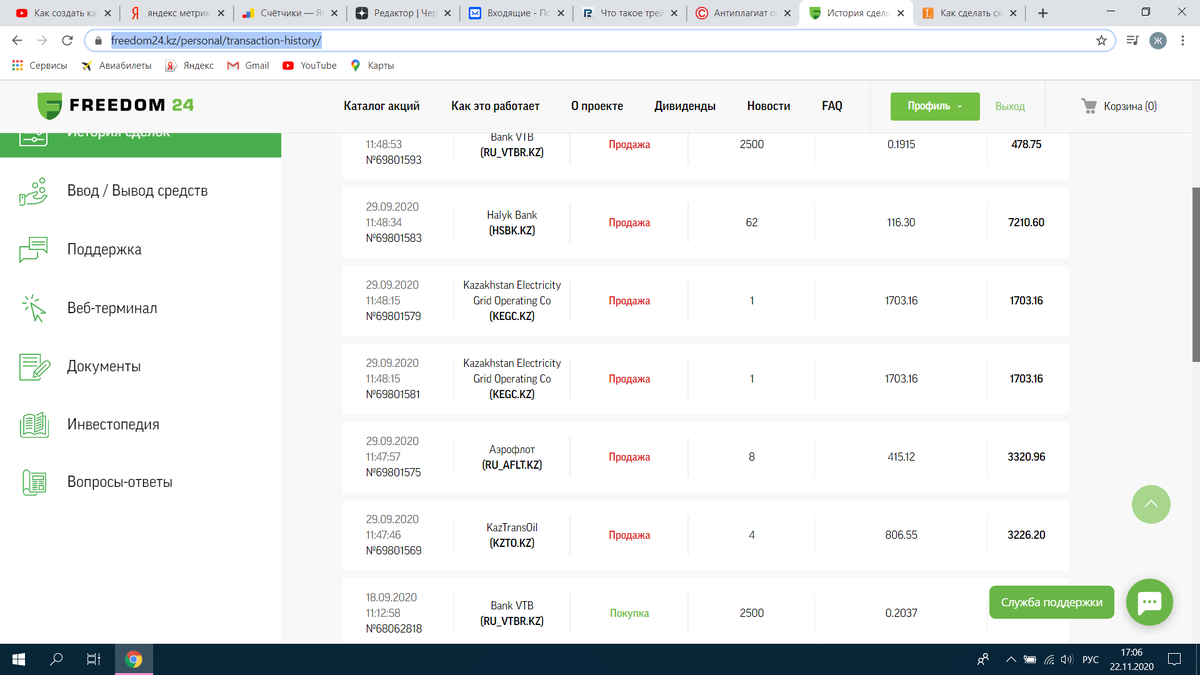
Task: Show hidden system tray icons
Action: [x=1012, y=660]
